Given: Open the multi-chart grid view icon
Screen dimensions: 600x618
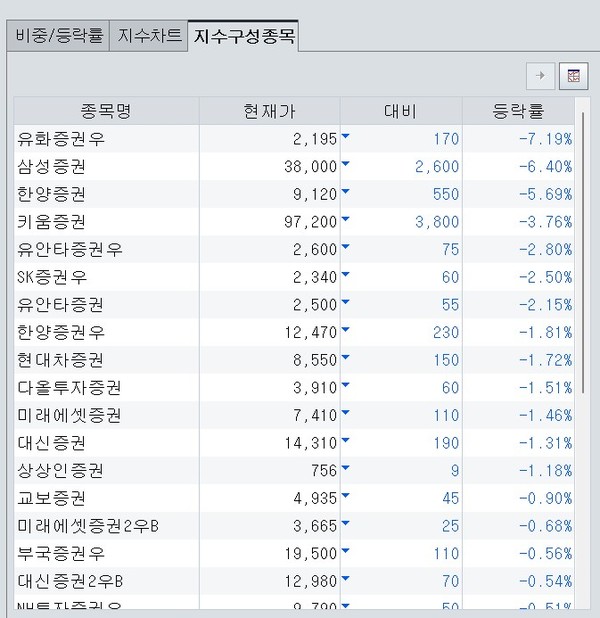Looking at the screenshot, I should coord(573,75).
